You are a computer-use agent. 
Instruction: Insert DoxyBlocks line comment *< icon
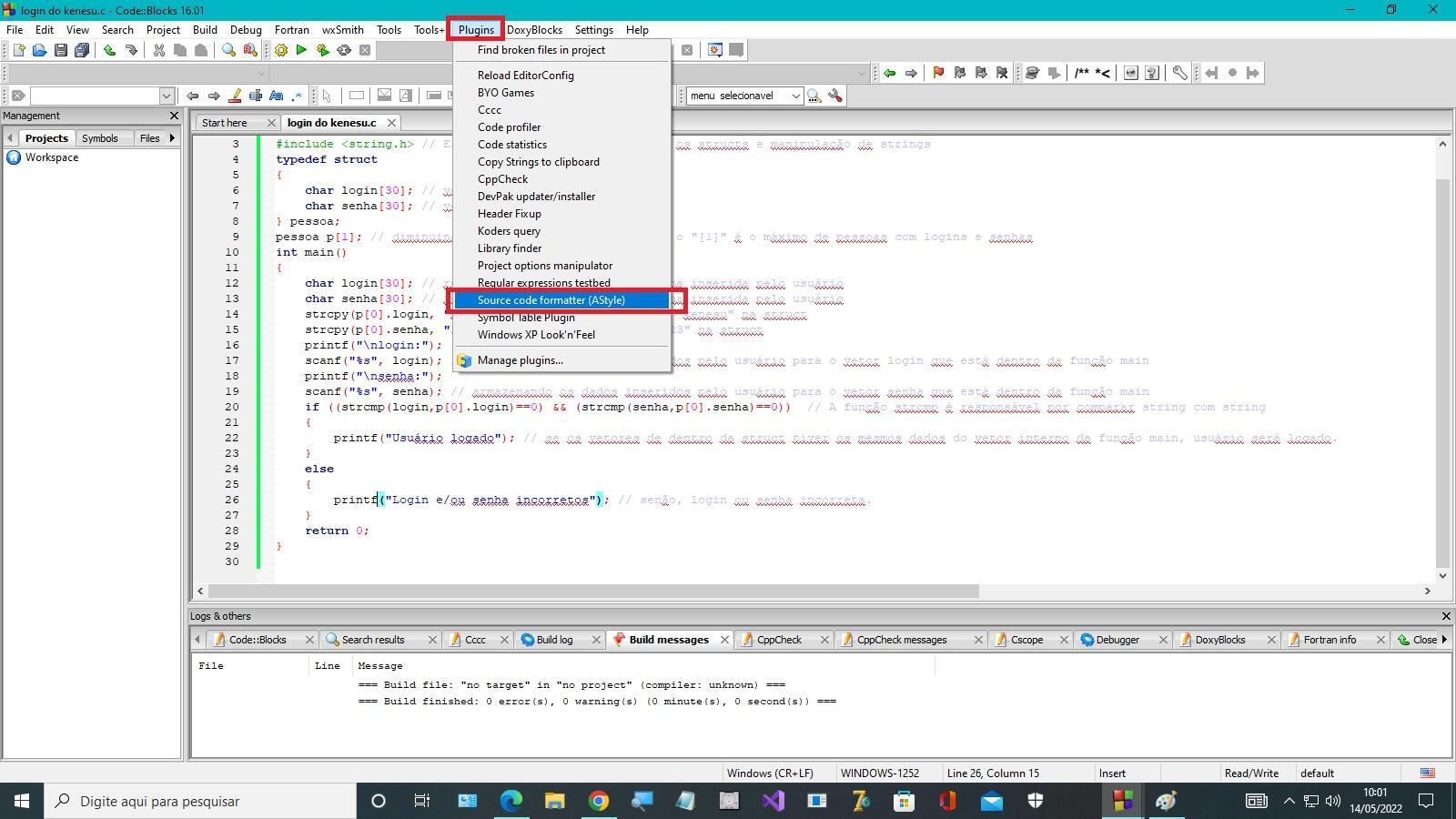point(1102,73)
